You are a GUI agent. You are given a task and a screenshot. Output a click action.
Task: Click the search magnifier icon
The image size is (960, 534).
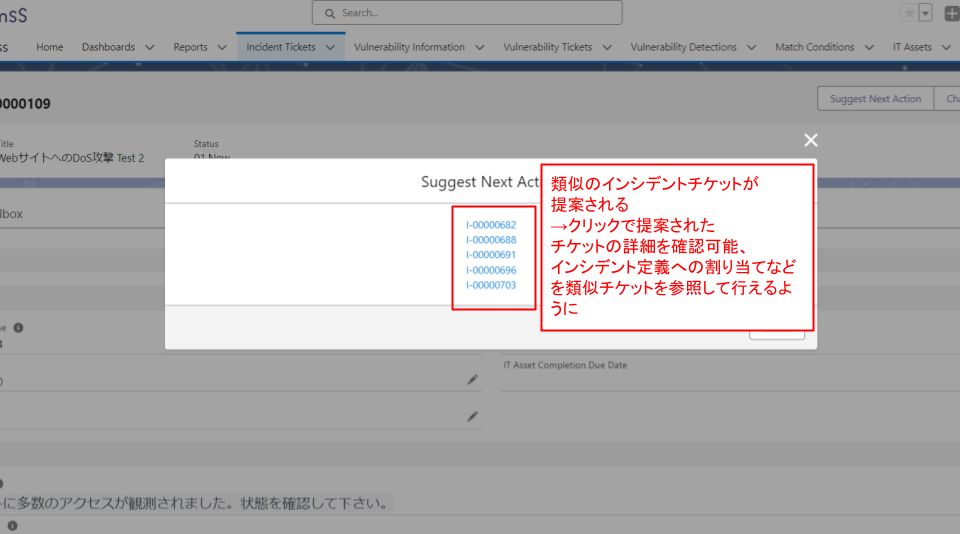[x=330, y=13]
